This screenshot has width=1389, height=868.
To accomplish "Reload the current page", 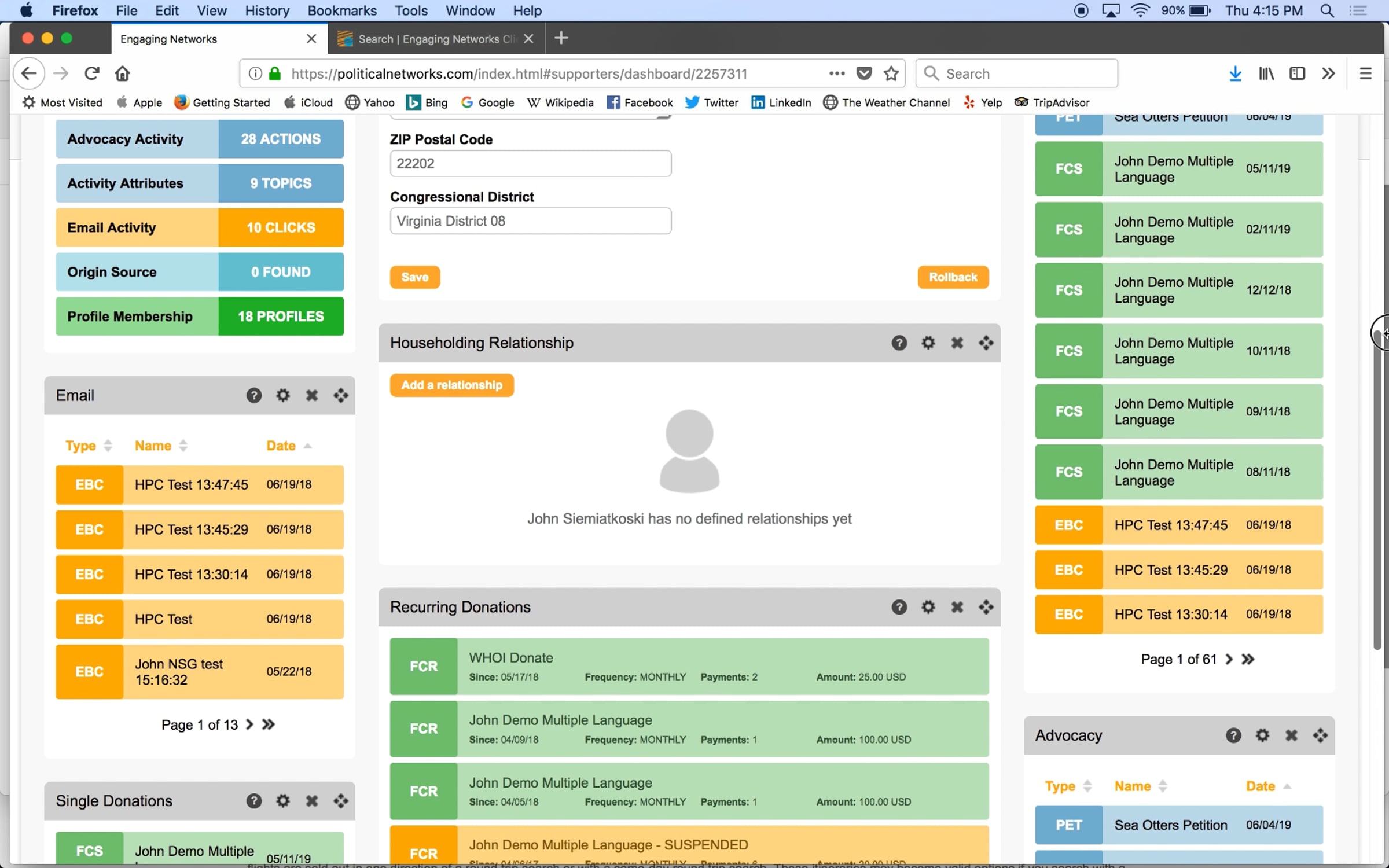I will point(91,73).
